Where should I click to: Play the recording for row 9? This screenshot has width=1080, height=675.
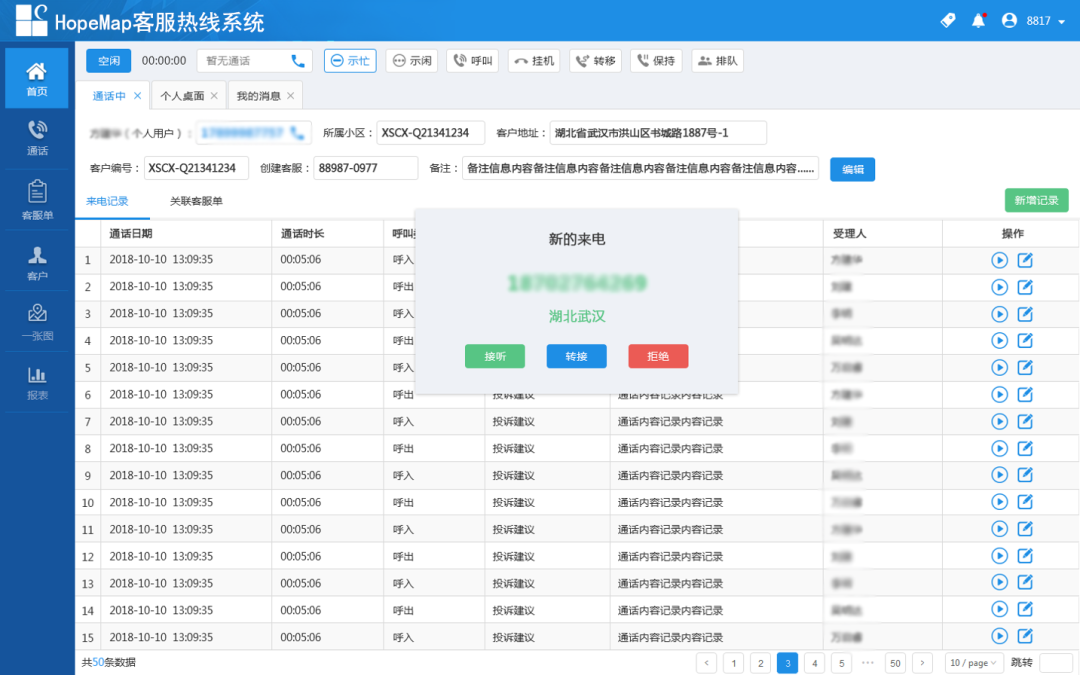999,475
